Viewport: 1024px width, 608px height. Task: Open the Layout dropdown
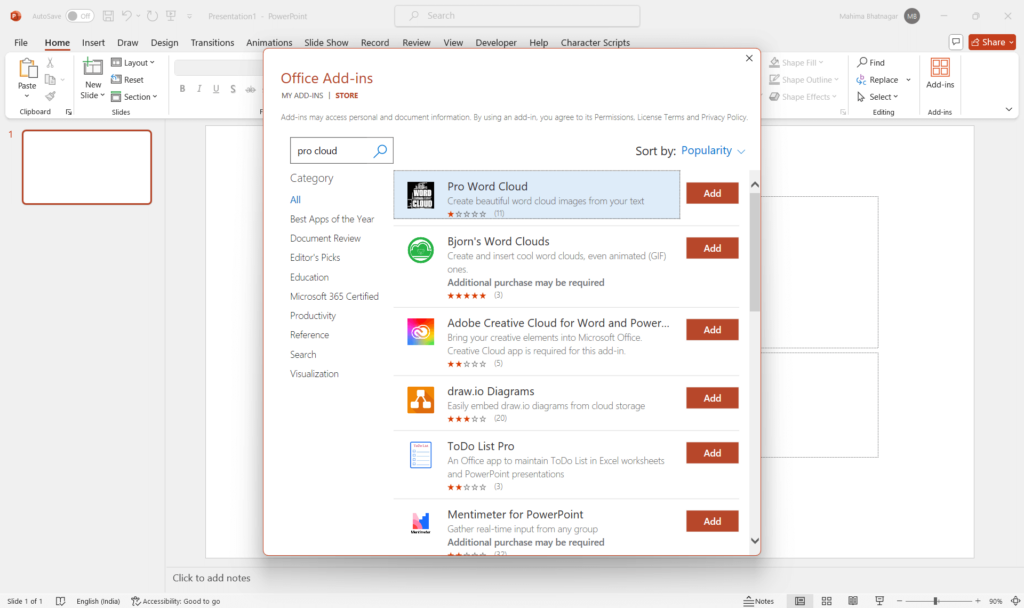coord(134,62)
